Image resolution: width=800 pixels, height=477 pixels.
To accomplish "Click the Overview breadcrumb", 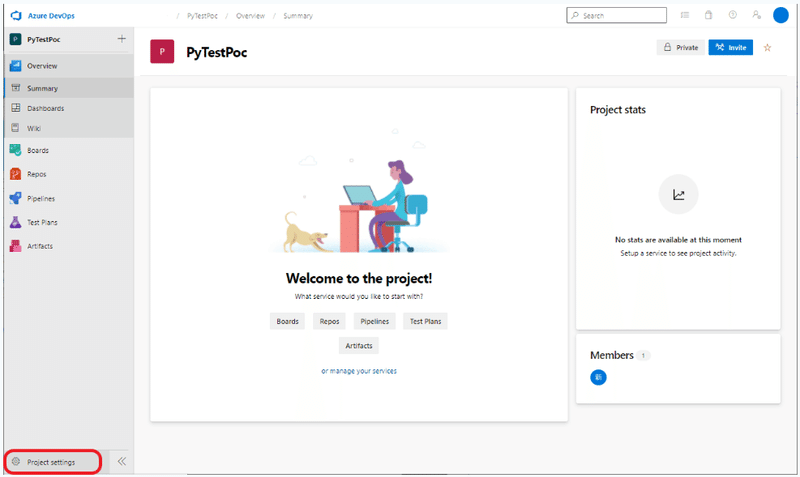I will click(250, 16).
